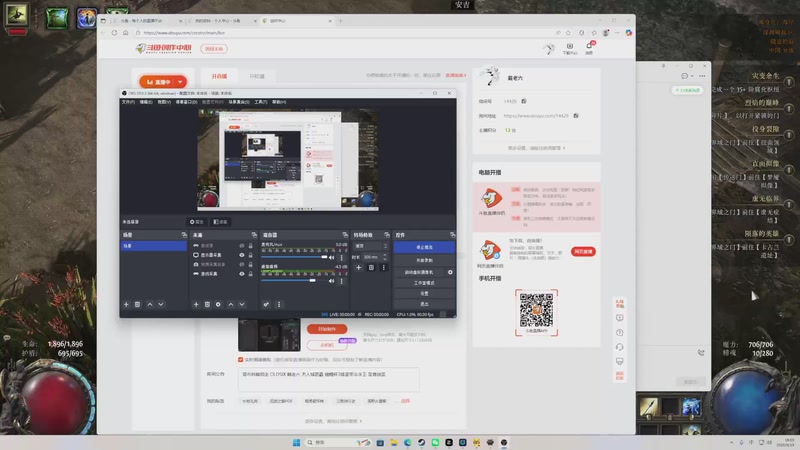Move source up in OBS sources panel
800x450 pixels.
[231, 305]
